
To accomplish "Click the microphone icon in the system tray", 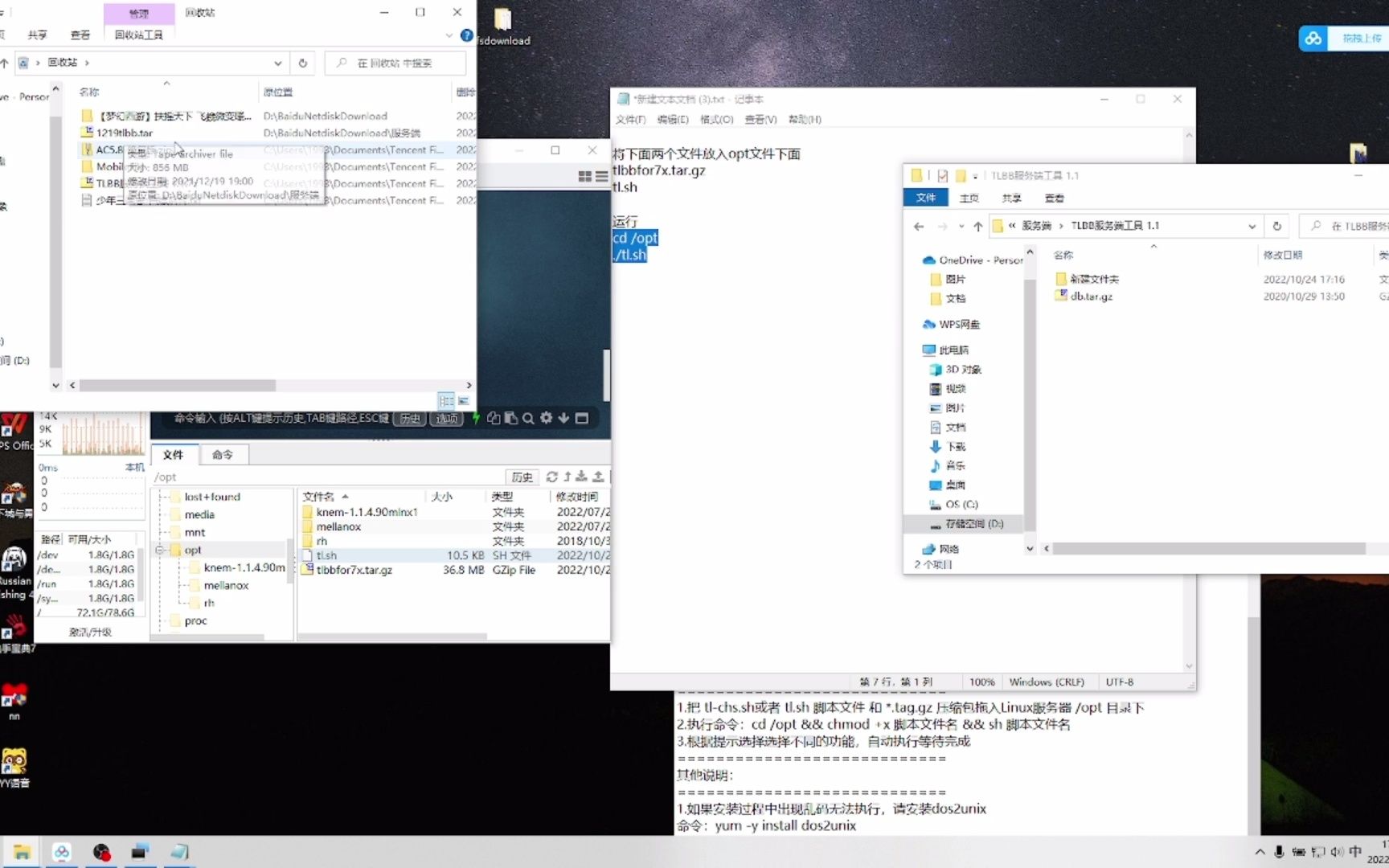I will click(1279, 852).
